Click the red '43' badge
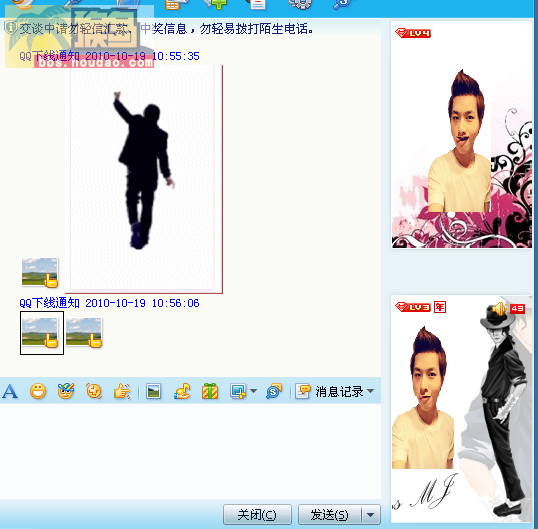This screenshot has height=529, width=538. coord(517,308)
